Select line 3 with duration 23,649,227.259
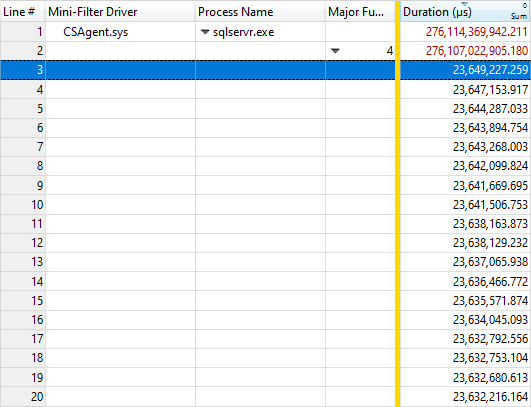 266,70
